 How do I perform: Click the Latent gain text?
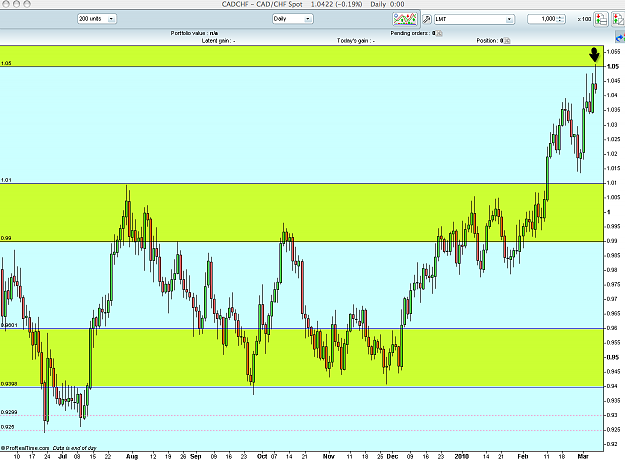218,41
